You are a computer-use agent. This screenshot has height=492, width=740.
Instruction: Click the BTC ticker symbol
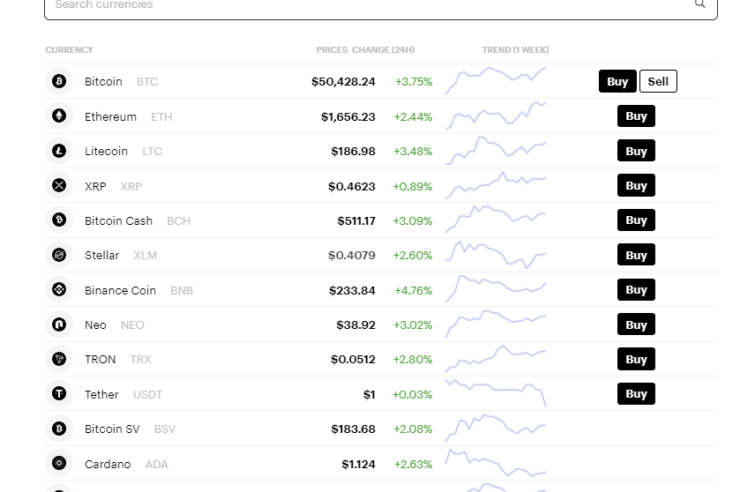[147, 82]
